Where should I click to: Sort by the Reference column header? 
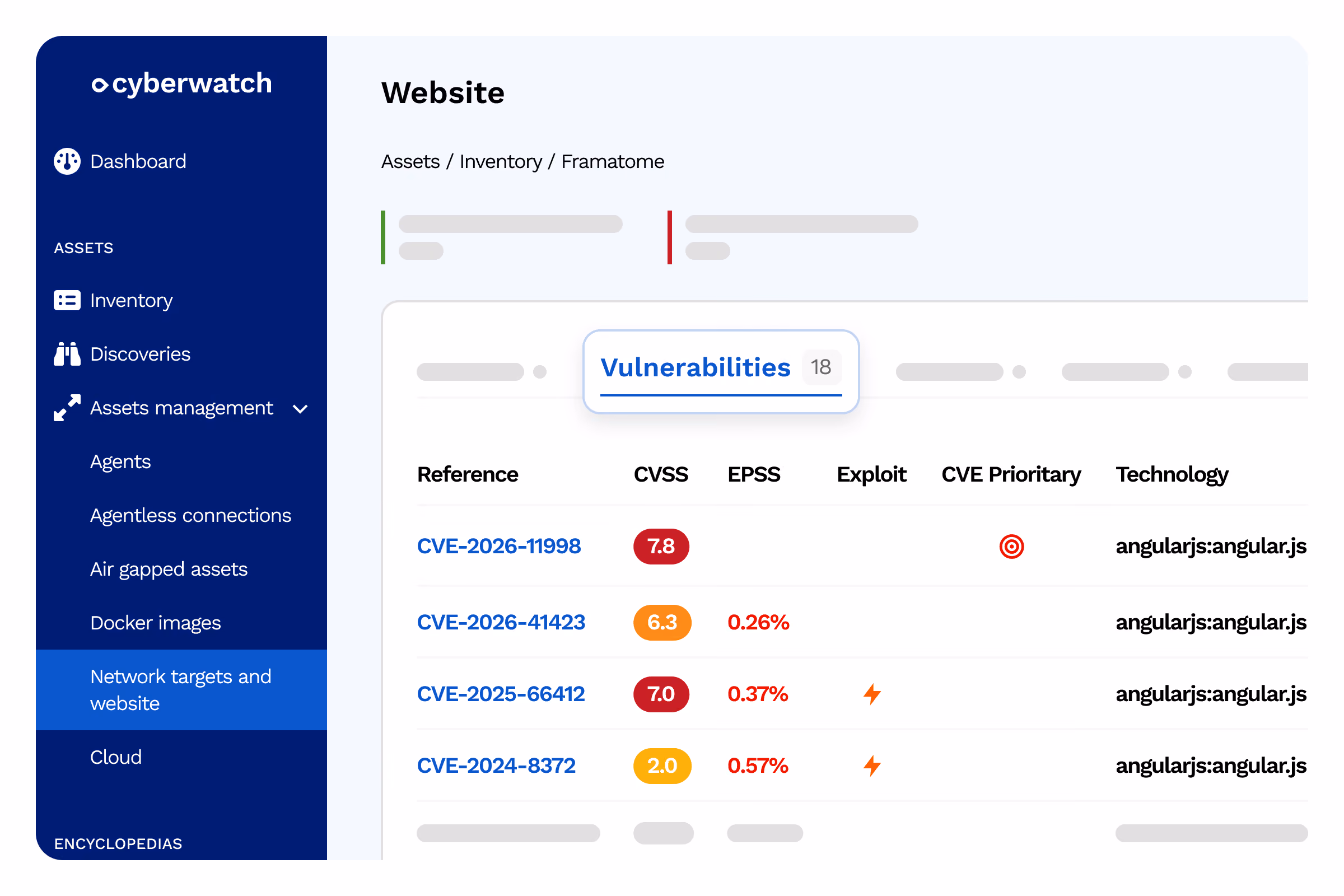(x=468, y=474)
